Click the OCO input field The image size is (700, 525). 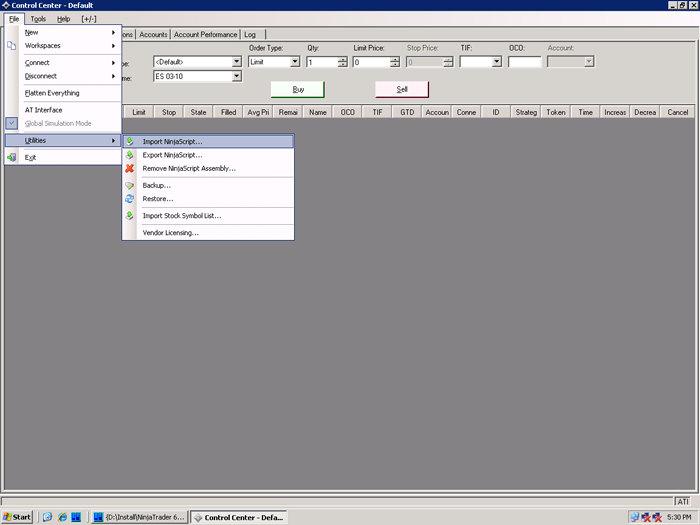pos(524,62)
